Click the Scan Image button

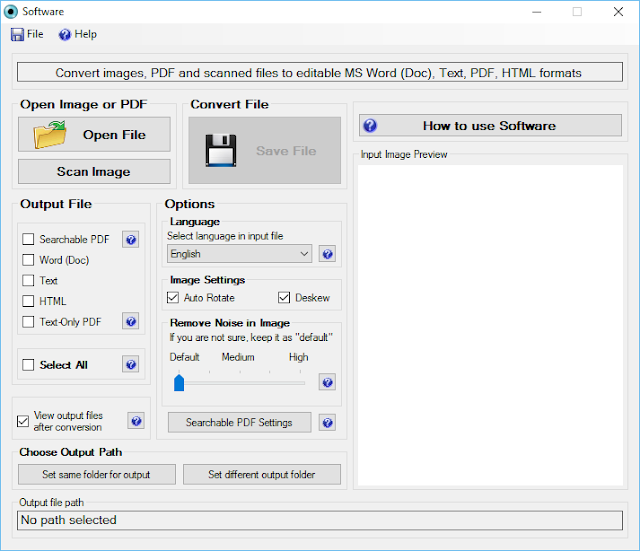tap(94, 171)
